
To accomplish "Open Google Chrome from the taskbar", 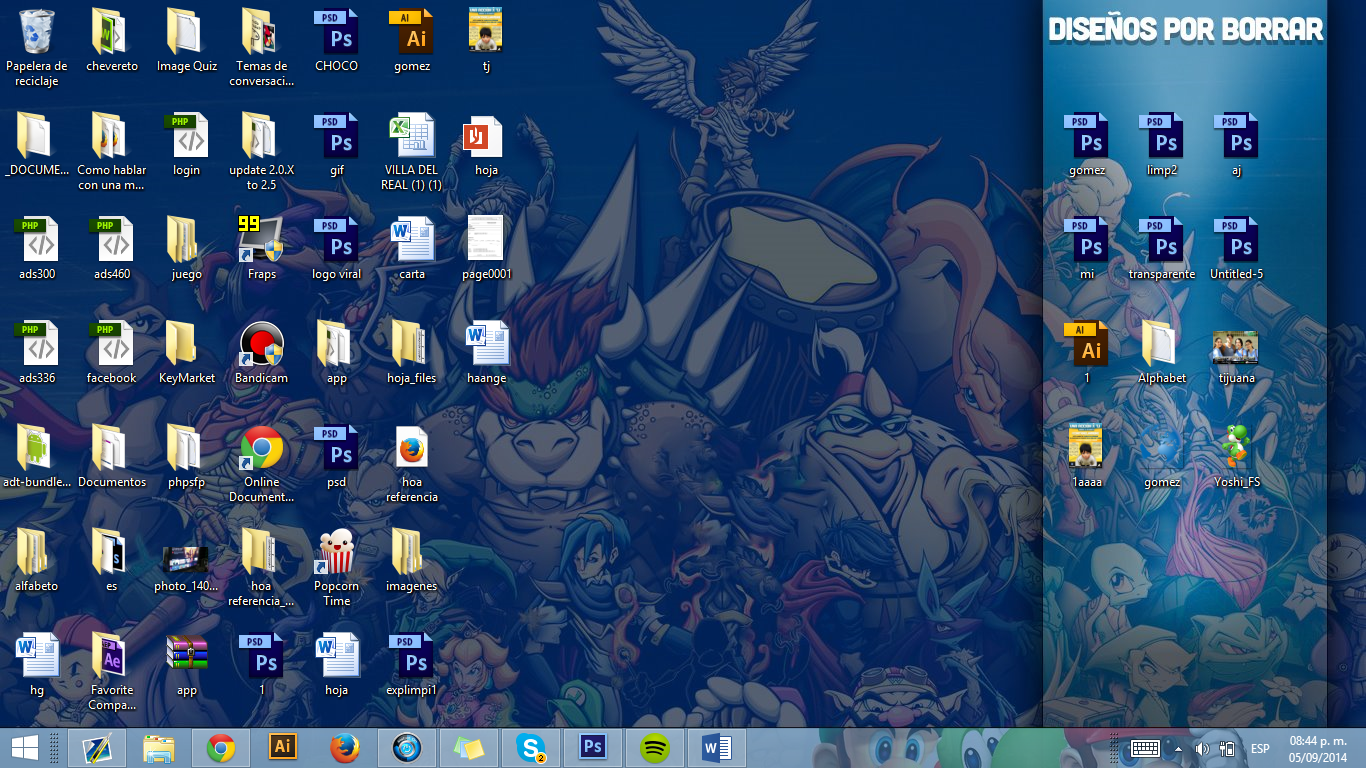I will click(x=221, y=748).
